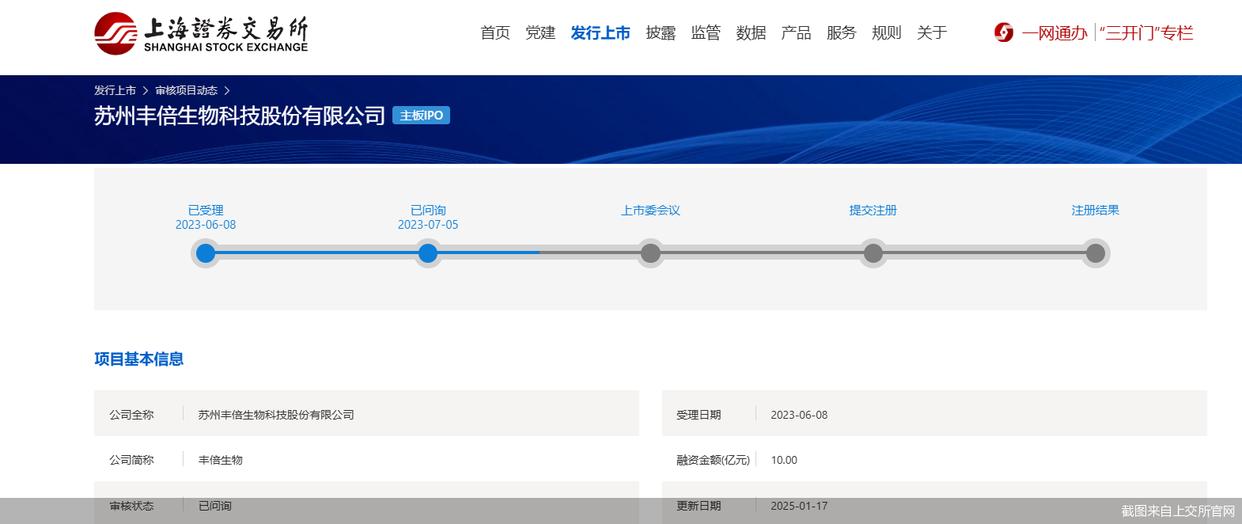This screenshot has width=1242, height=524.
Task: Open the "三开门"专栏 link
Action: pos(1146,33)
